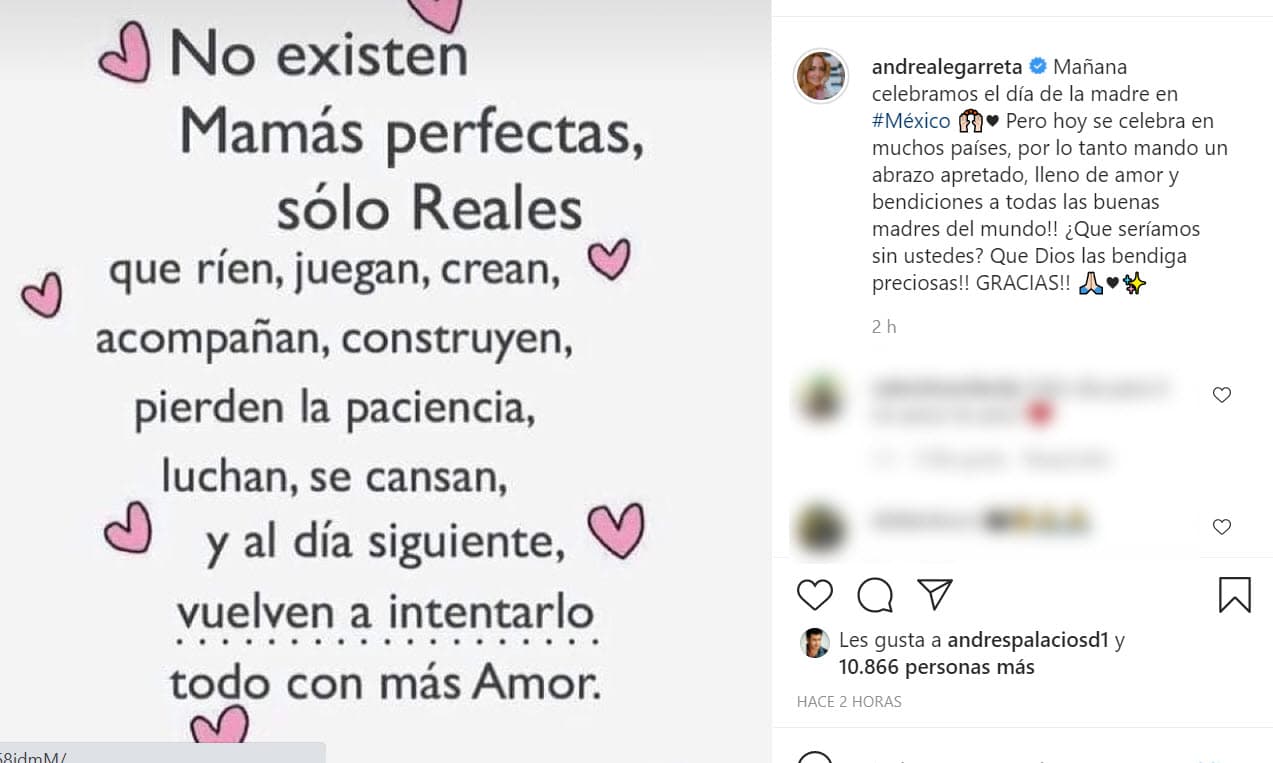Screen dimensions: 1273x763
Task: Share the post via the paper plane icon
Action: (x=933, y=594)
